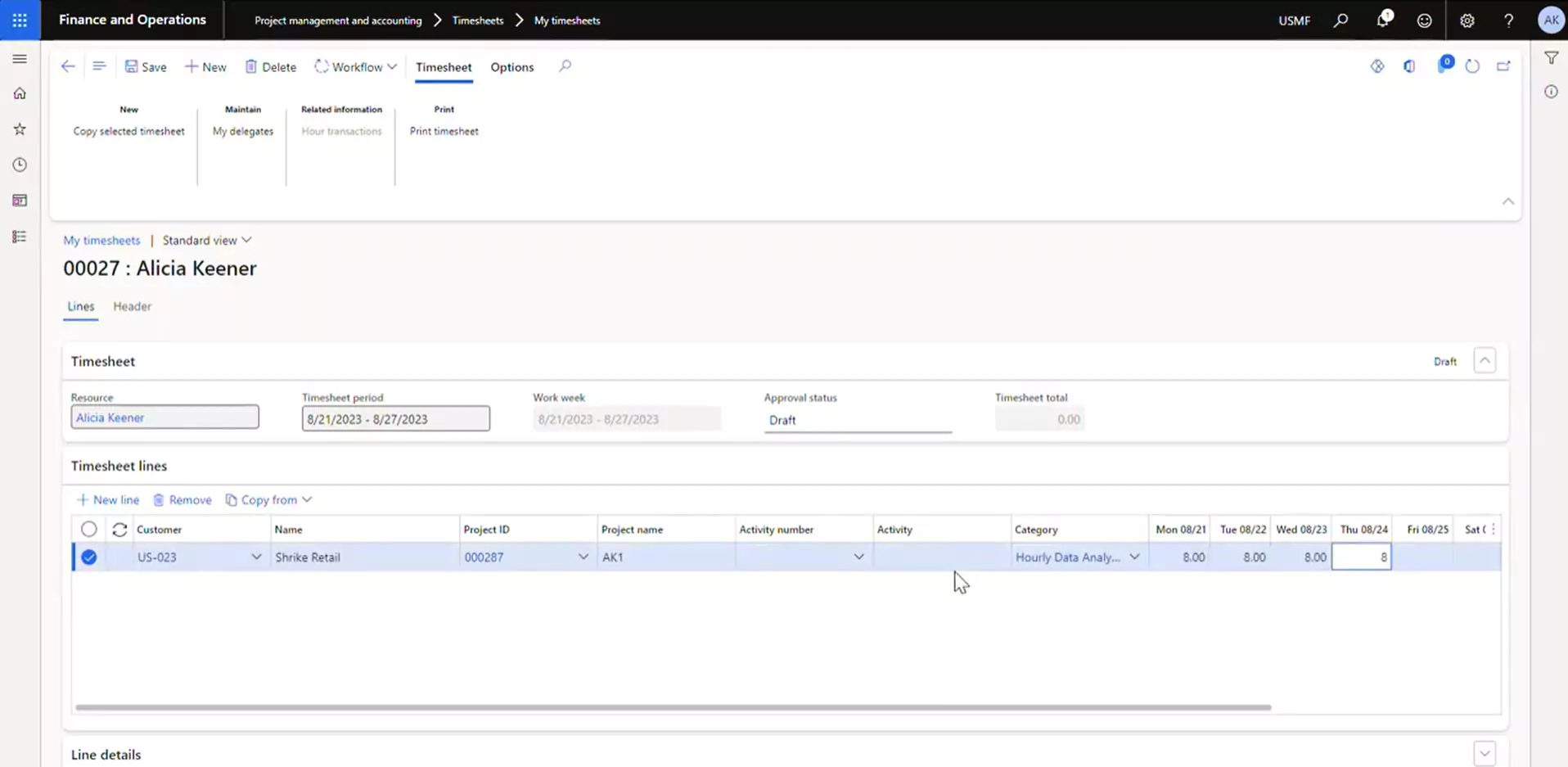This screenshot has height=767, width=1568.
Task: Open Modules list icon in sidebar
Action: [x=20, y=237]
